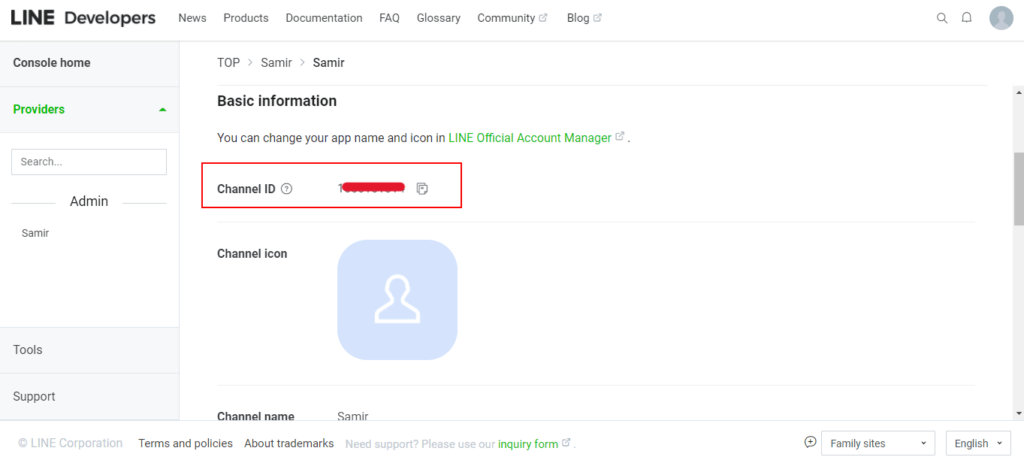Screen dimensions: 1024x460
Task: Collapse the Providers section arrow
Action: coord(163,110)
